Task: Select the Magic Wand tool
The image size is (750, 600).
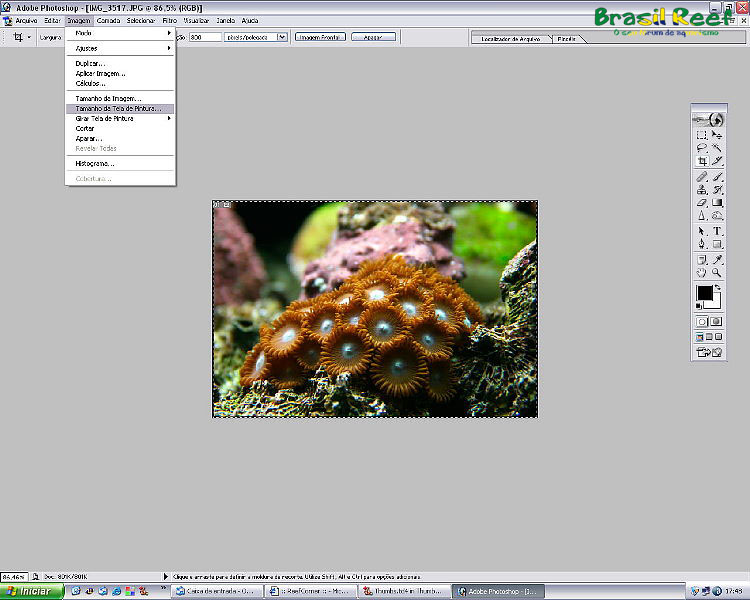Action: 717,148
